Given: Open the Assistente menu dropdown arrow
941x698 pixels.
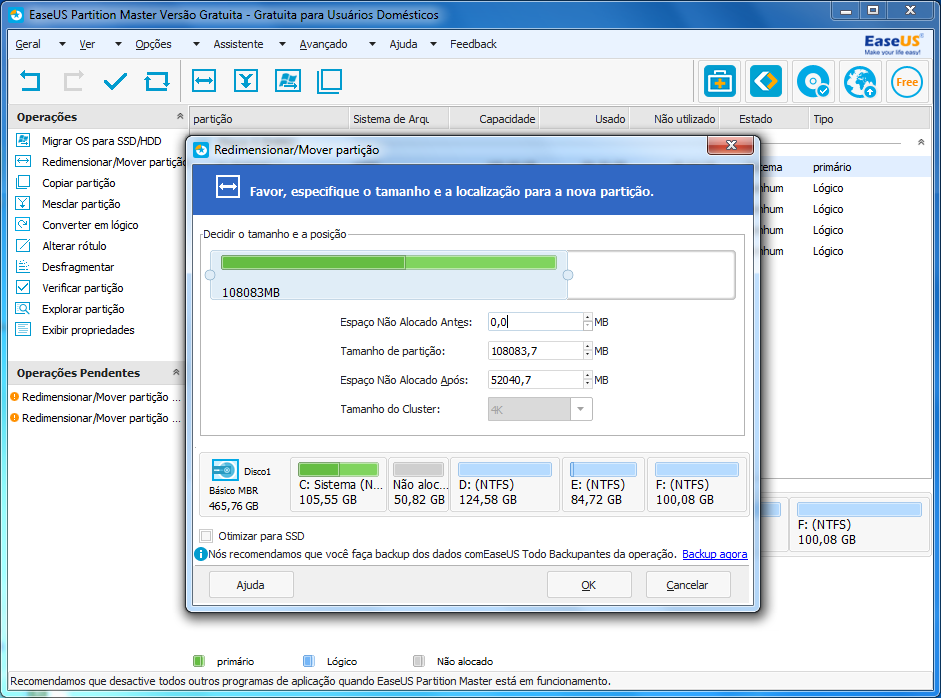Looking at the screenshot, I should coord(283,44).
